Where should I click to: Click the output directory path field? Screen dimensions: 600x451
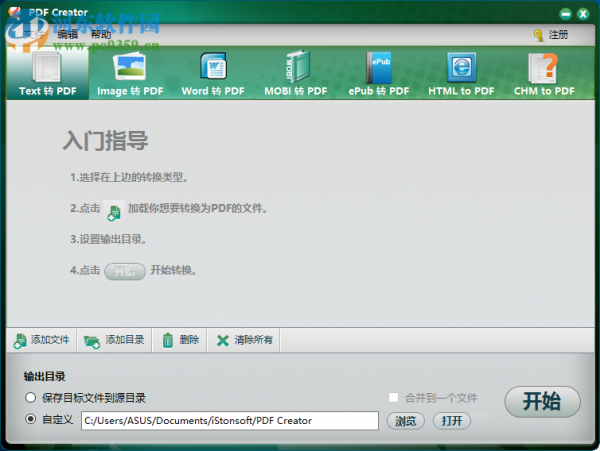coord(230,421)
